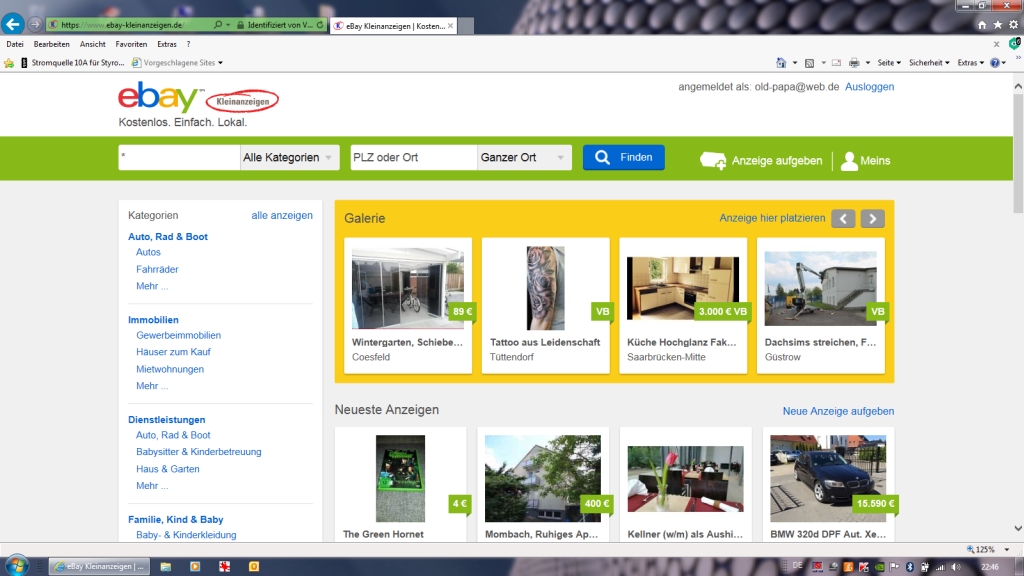This screenshot has height=576, width=1024.
Task: Open Stromquelle 10A favorite bookmark
Action: (72, 63)
